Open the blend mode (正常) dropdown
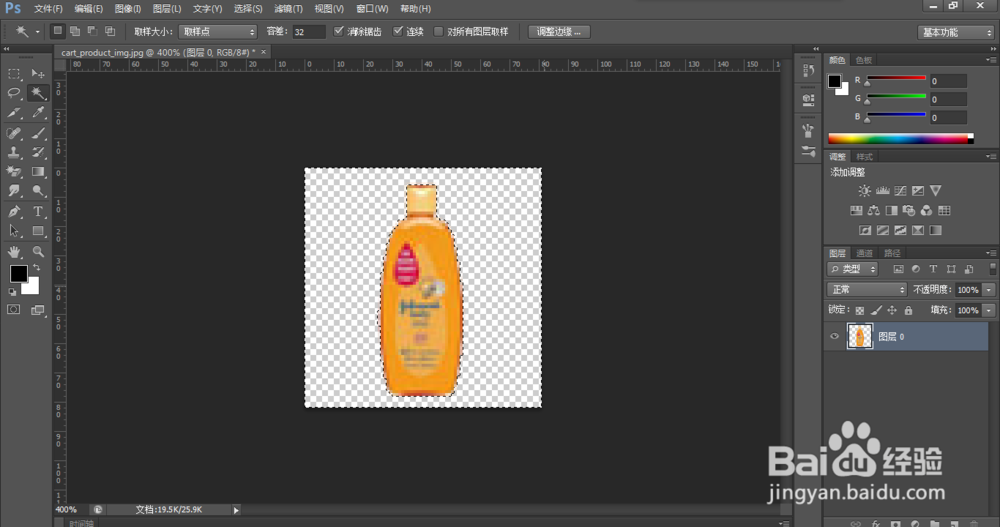The height and width of the screenshot is (527, 1000). (x=867, y=290)
